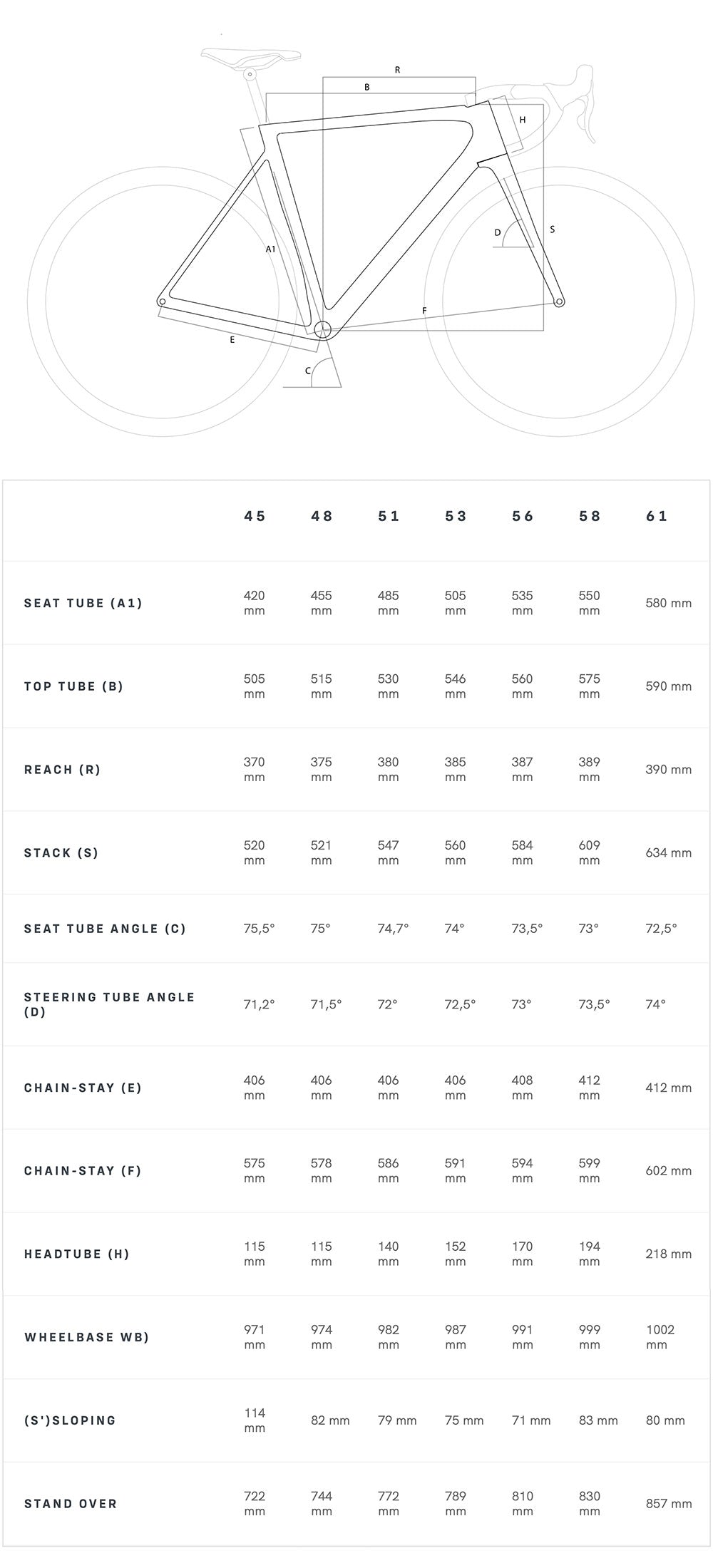Click the STEERING TUBE ANGLE (D) label
713x1568 pixels.
[109, 1004]
